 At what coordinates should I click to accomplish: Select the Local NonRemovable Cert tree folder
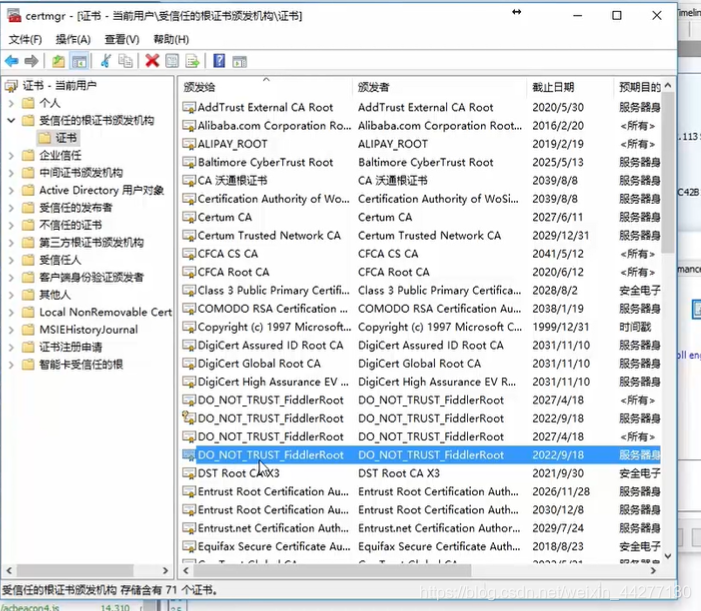pyautogui.click(x=105, y=312)
